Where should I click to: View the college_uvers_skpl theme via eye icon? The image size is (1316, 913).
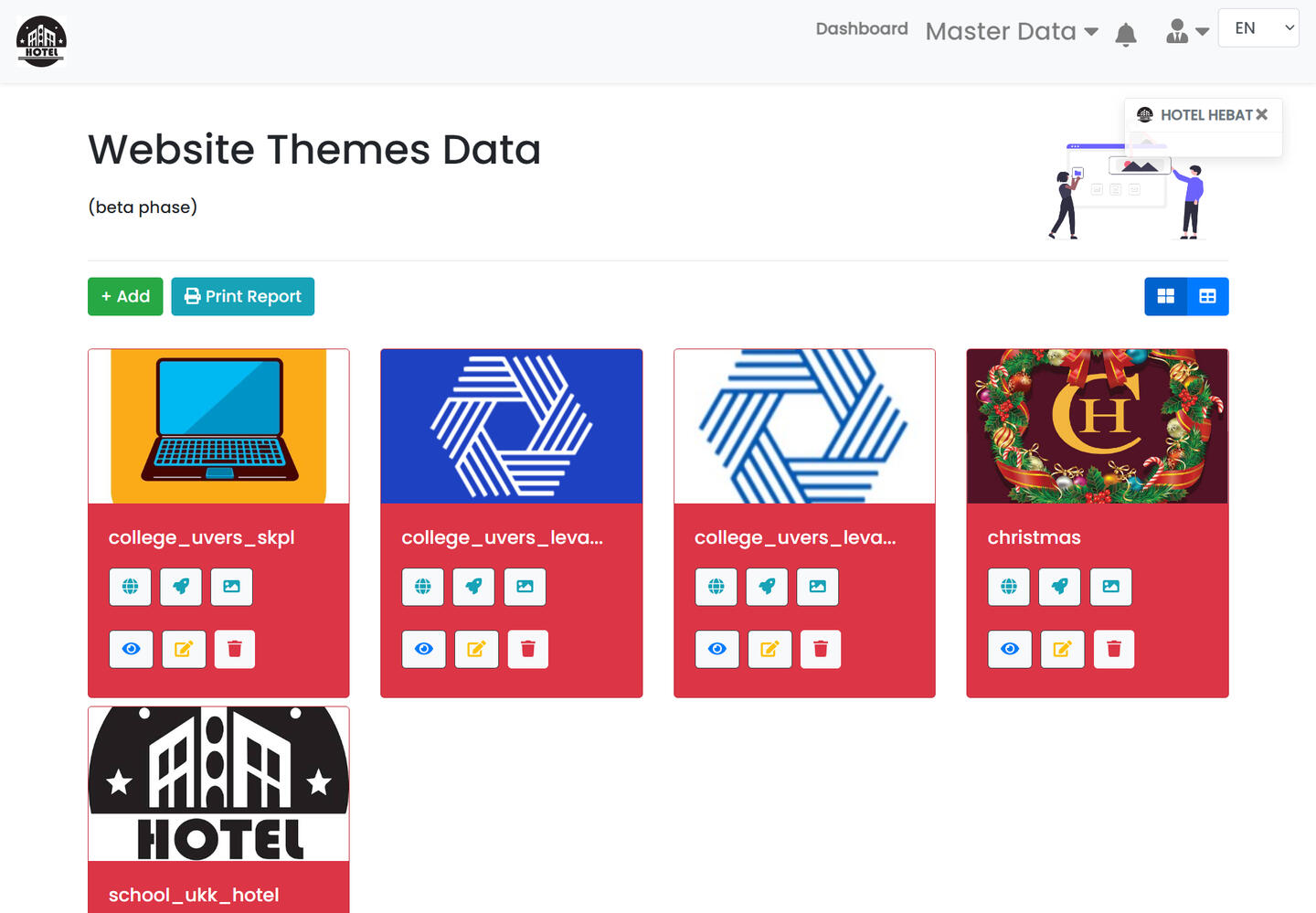[x=132, y=649]
